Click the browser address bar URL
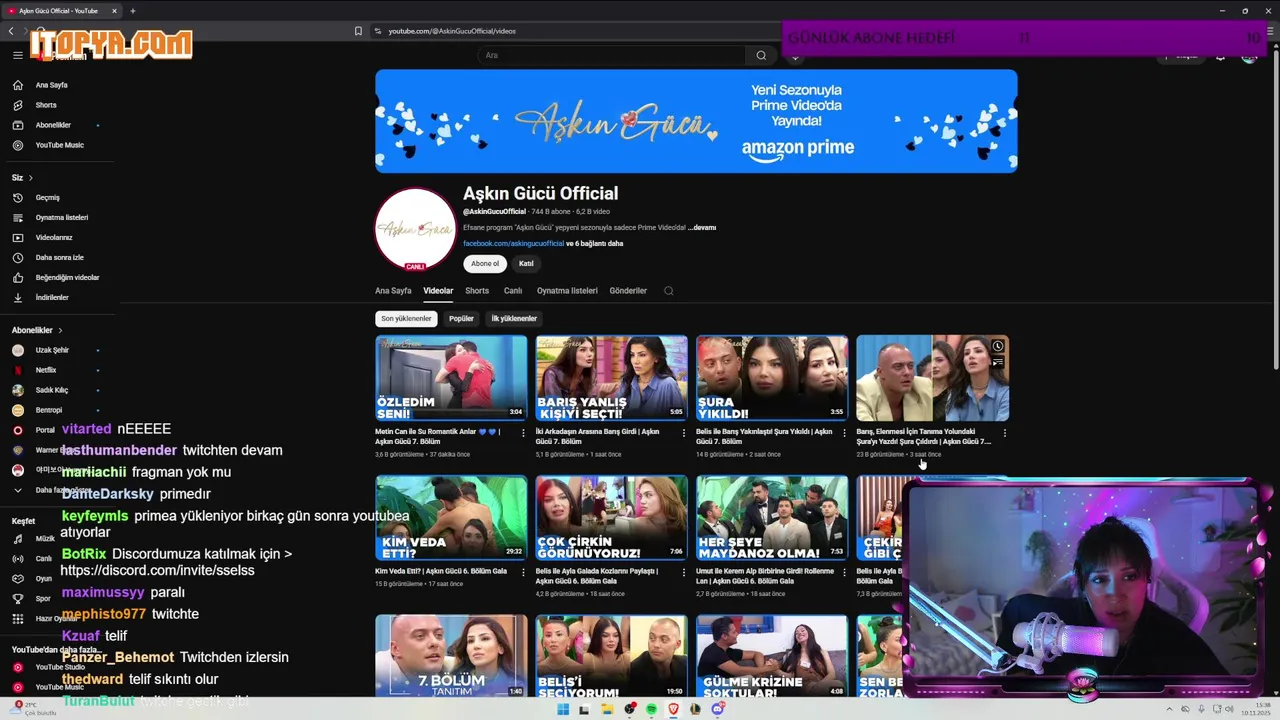The height and width of the screenshot is (720, 1280). 451,31
